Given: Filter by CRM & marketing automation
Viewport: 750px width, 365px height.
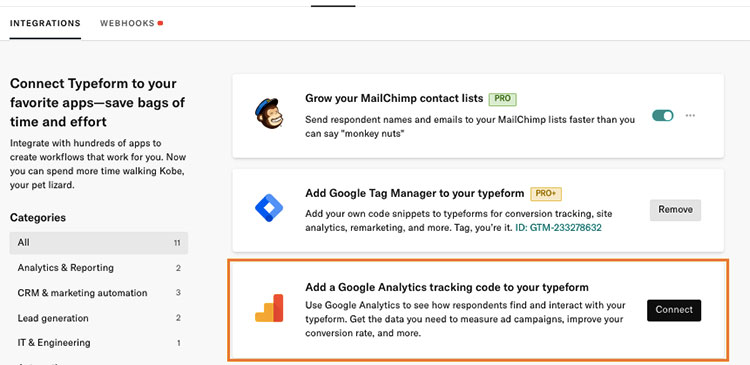Looking at the screenshot, I should coord(99,293).
